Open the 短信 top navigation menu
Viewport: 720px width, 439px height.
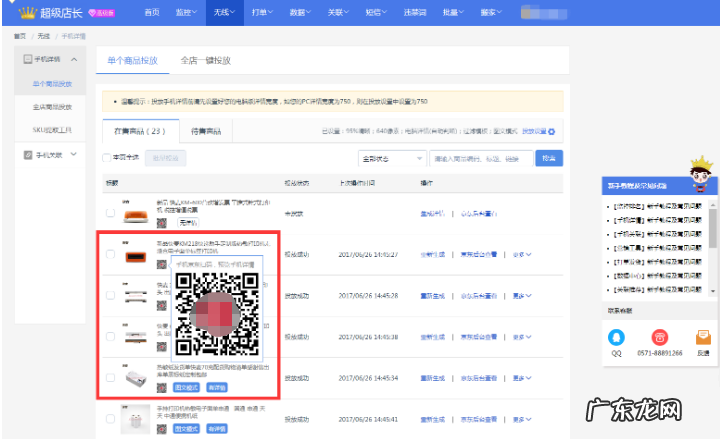376,12
